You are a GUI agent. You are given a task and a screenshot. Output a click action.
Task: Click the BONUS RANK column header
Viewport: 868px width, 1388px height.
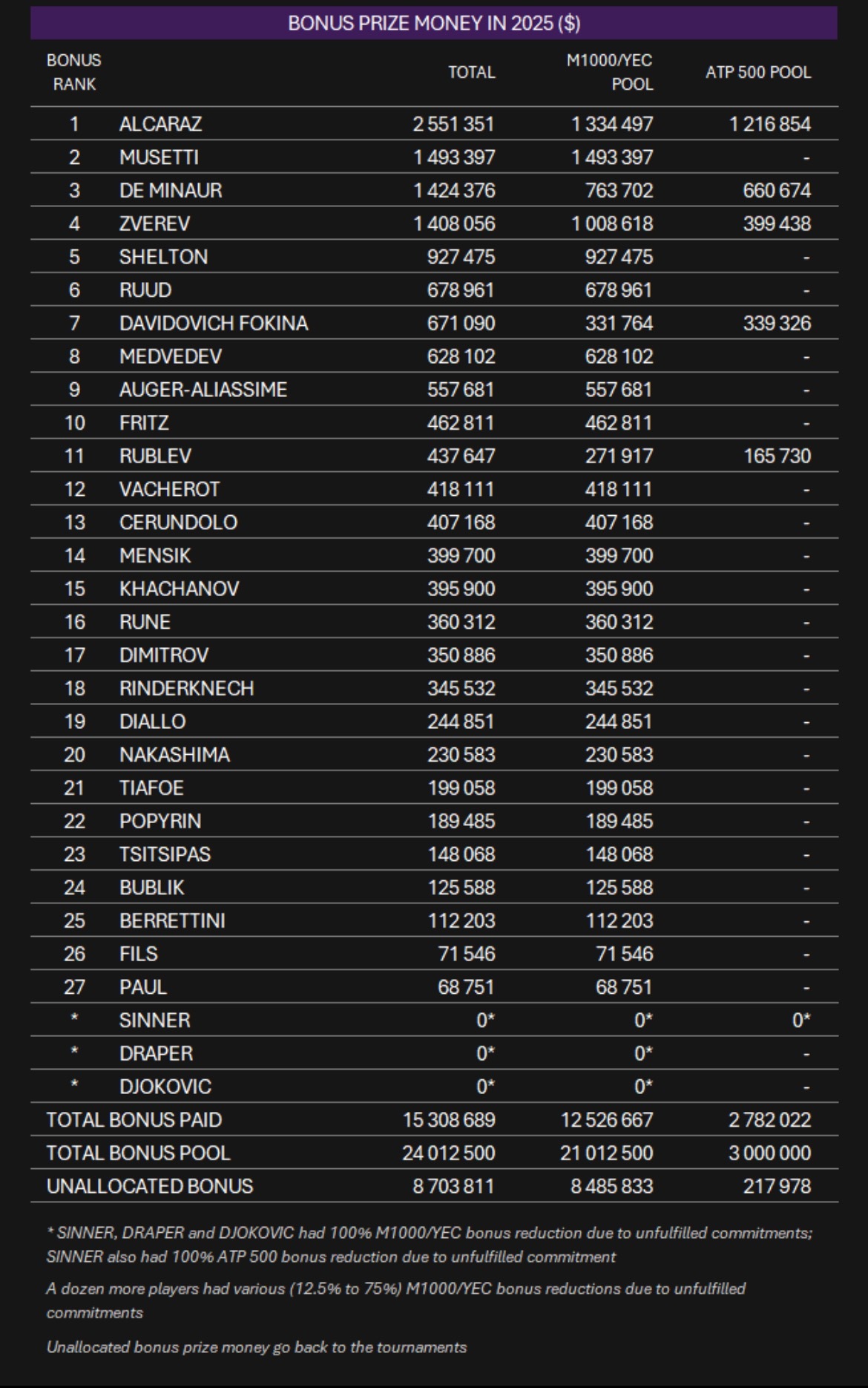tap(74, 72)
